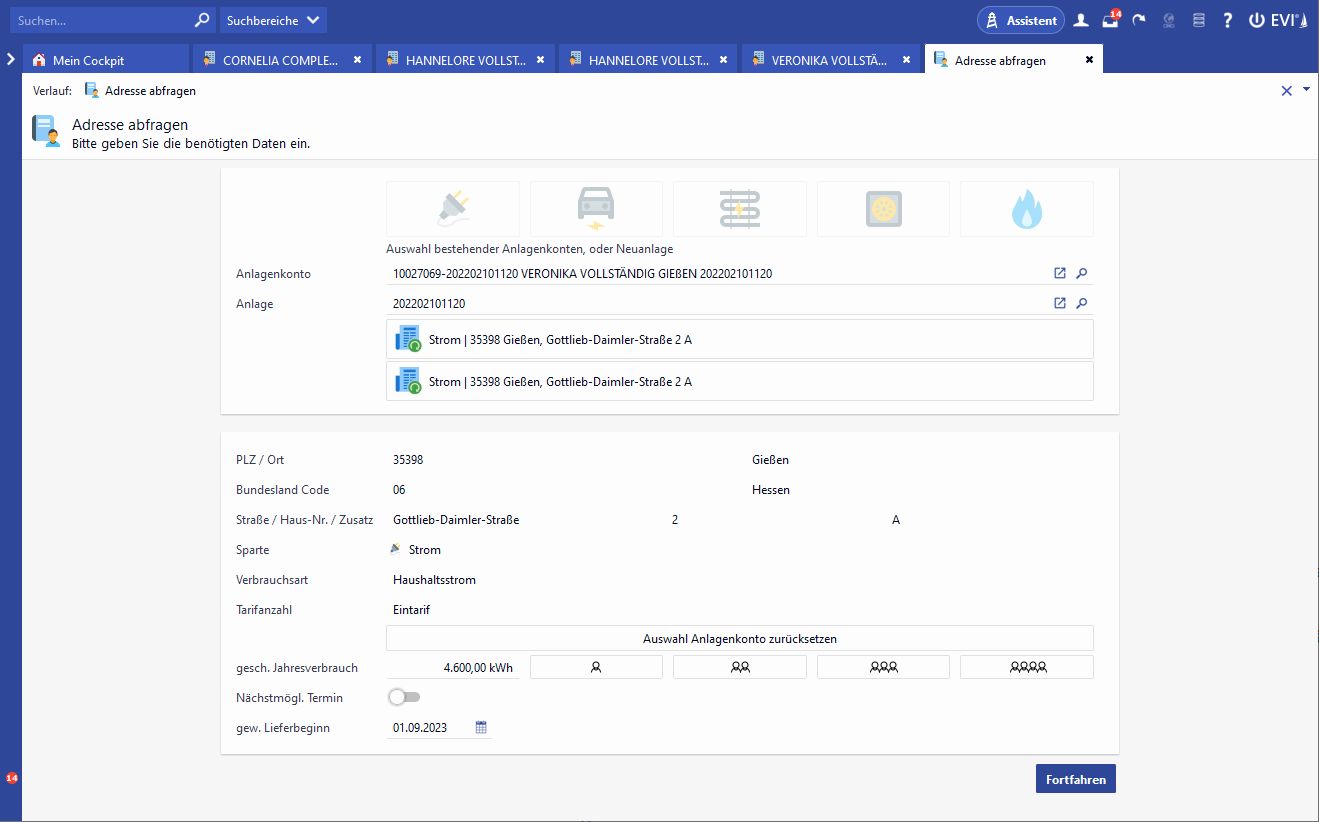The image size is (1319, 822).
Task: Expand the left sidebar chevron
Action: click(10, 59)
